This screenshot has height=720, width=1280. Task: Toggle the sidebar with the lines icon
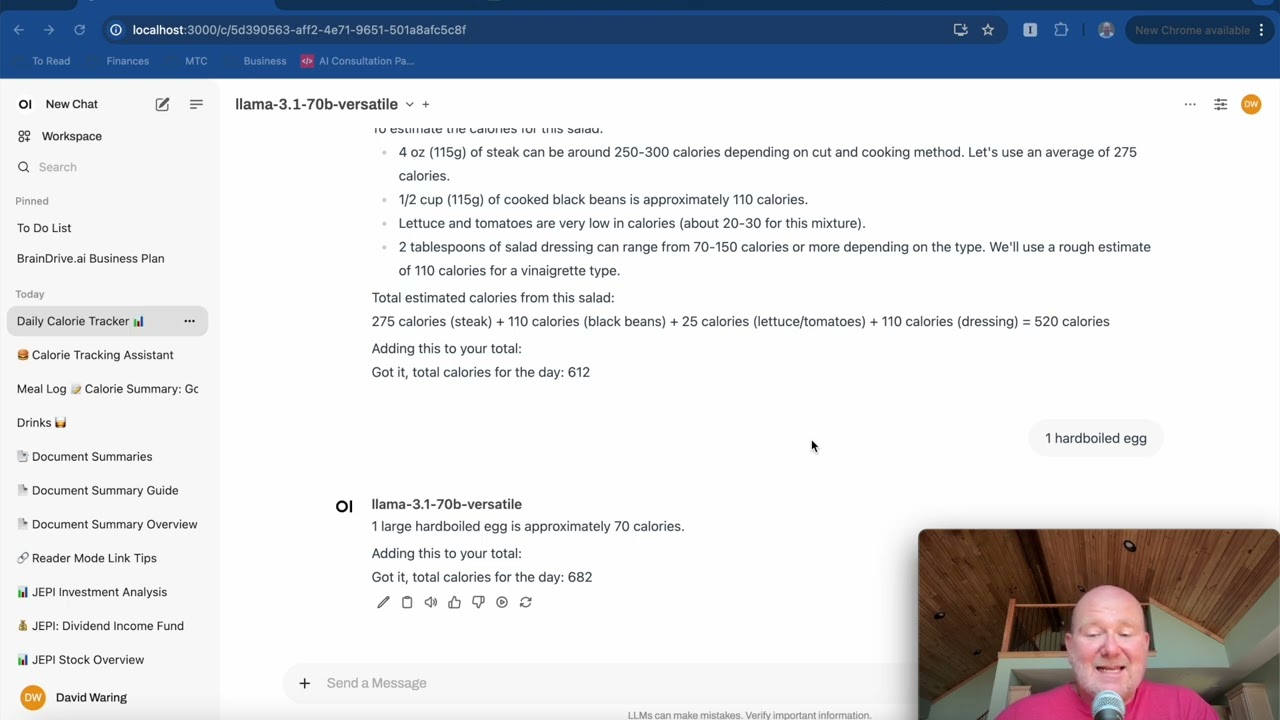196,104
